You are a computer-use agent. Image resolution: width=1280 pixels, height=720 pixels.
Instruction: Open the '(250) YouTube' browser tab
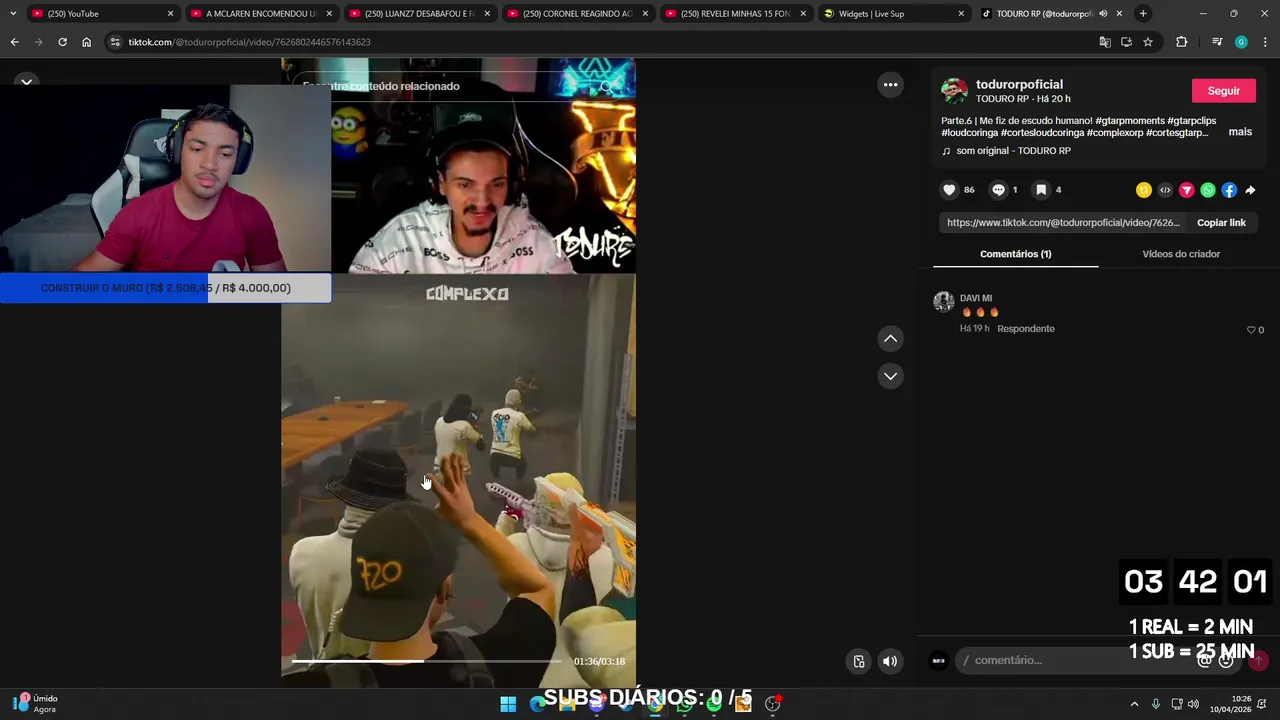[x=101, y=14]
